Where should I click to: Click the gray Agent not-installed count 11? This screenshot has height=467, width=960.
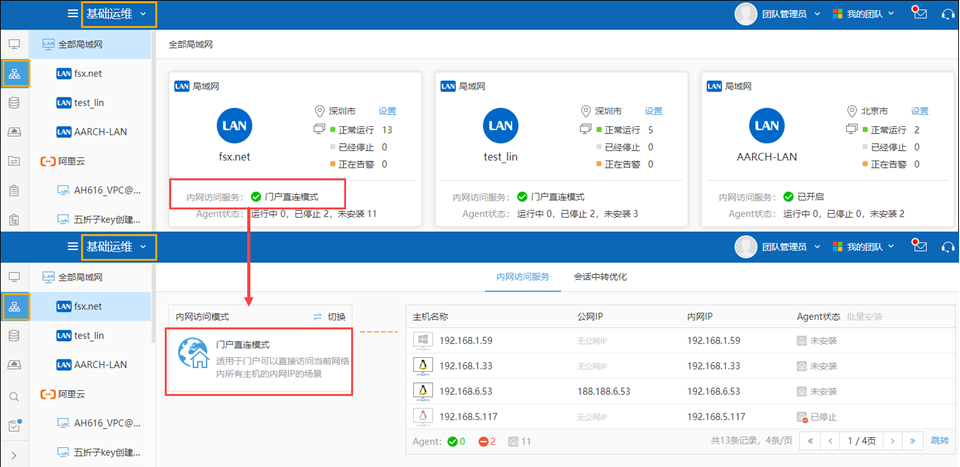point(518,440)
